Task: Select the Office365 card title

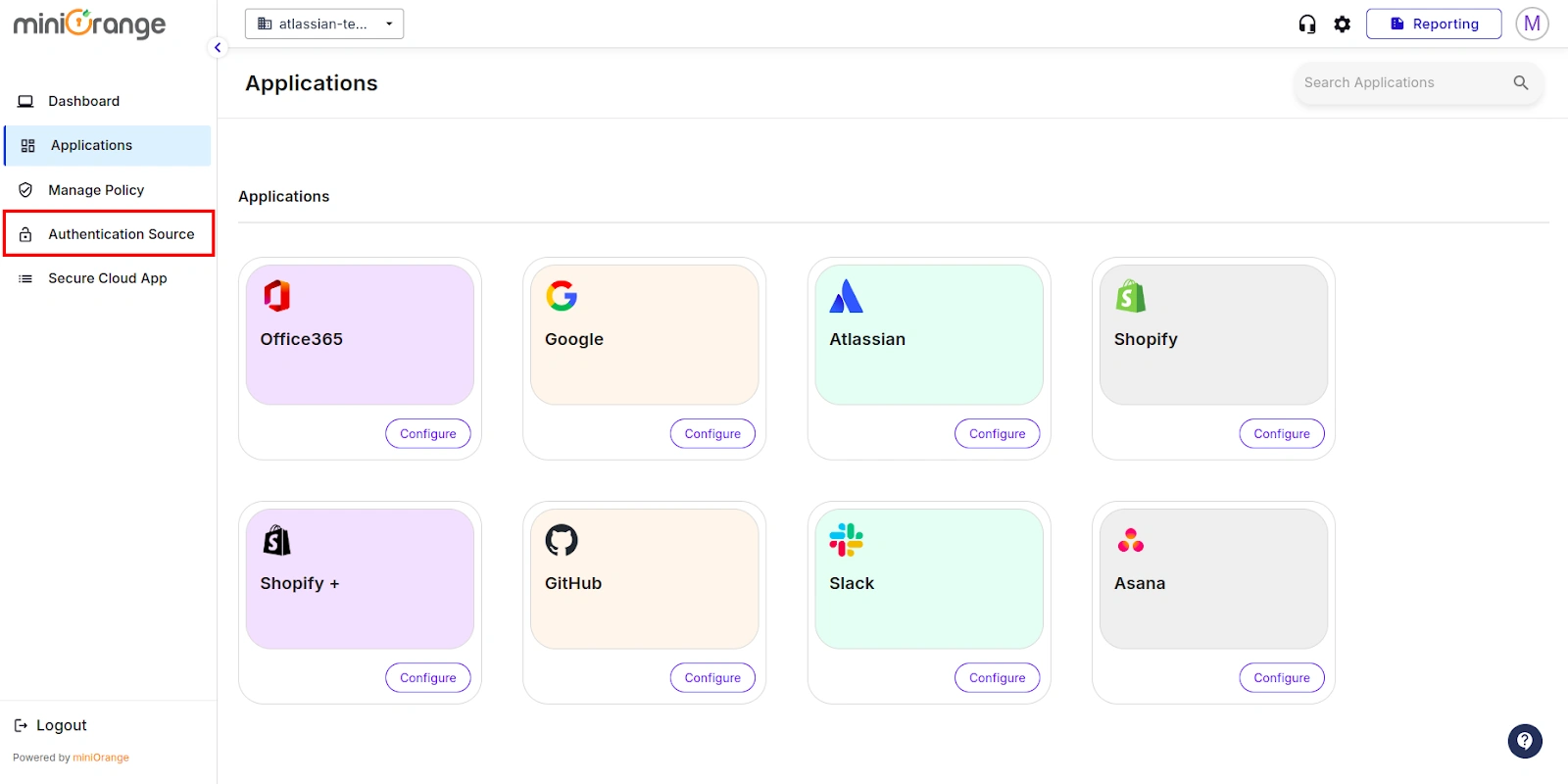Action: pos(302,339)
